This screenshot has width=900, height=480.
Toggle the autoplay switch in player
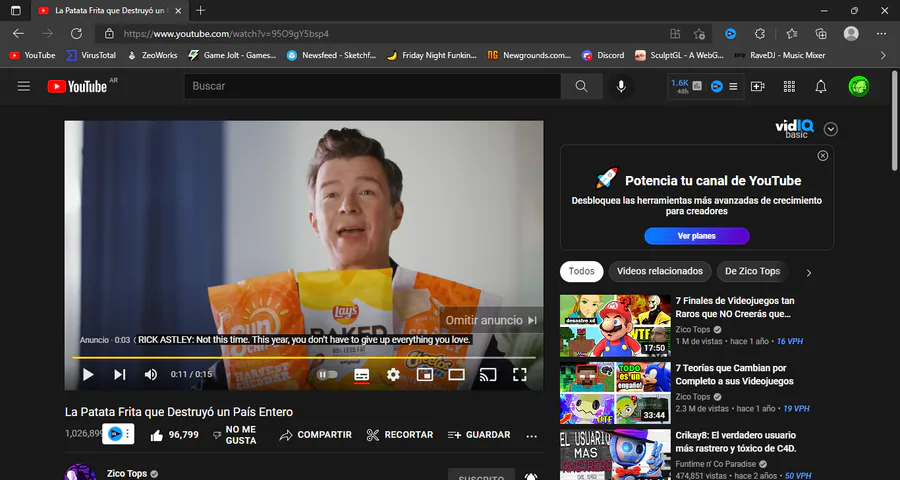click(x=327, y=374)
